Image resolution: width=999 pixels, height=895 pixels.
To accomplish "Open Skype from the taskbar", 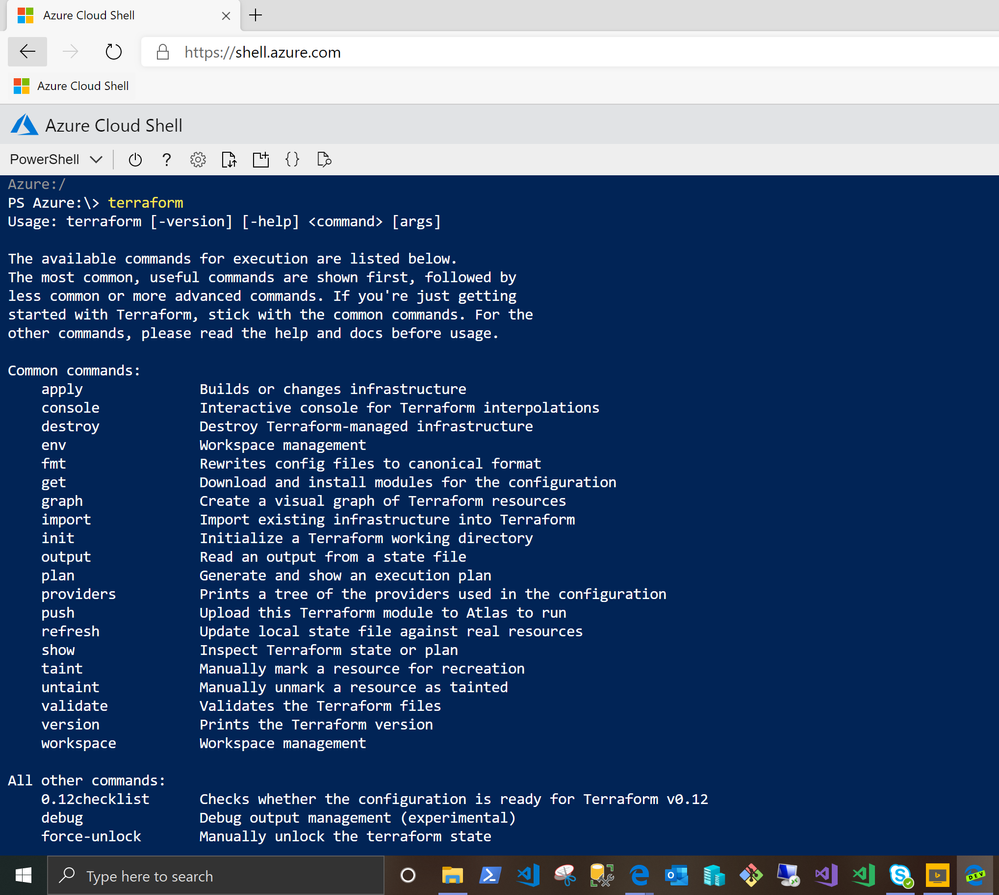I will point(900,876).
